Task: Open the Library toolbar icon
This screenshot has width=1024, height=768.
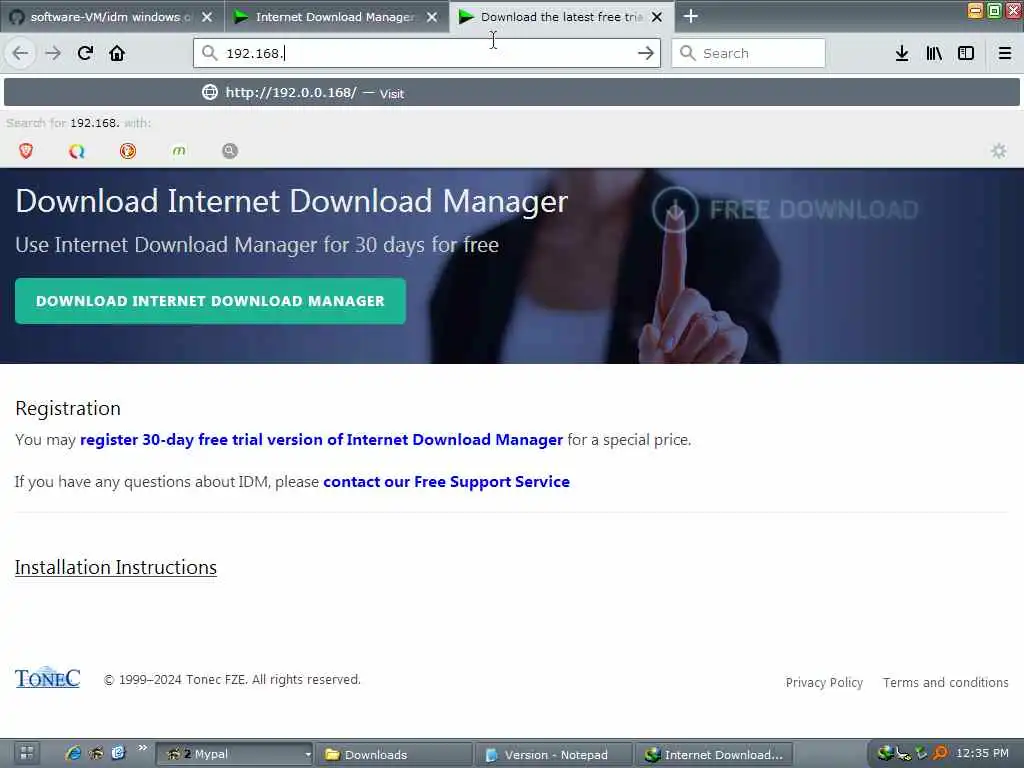Action: tap(934, 53)
